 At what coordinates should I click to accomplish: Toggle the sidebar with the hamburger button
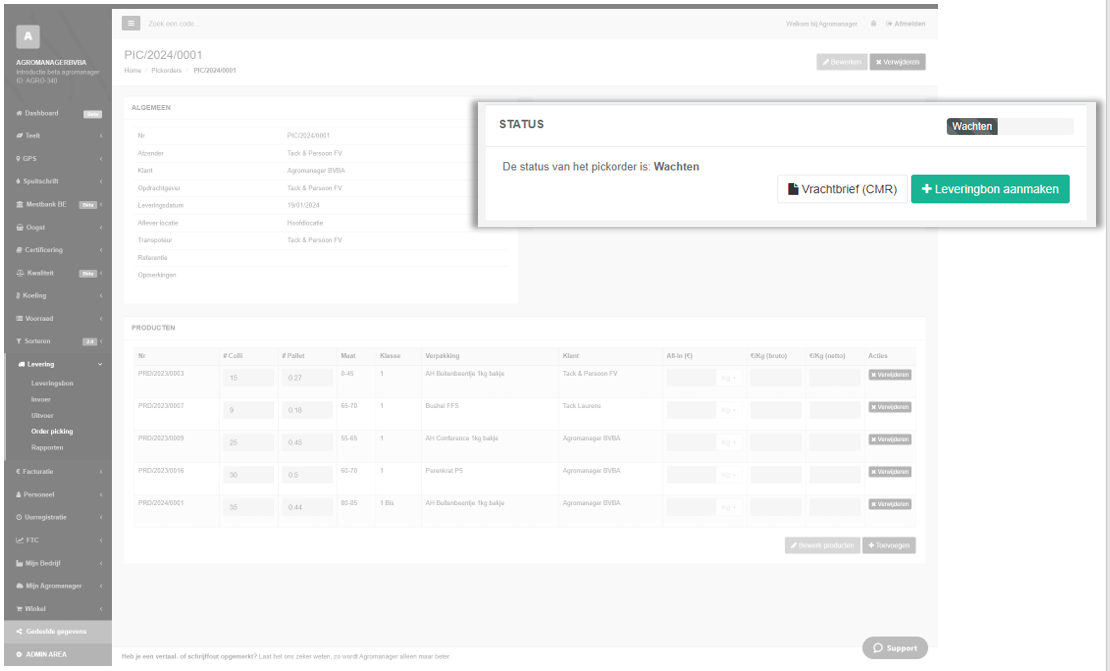coord(131,23)
